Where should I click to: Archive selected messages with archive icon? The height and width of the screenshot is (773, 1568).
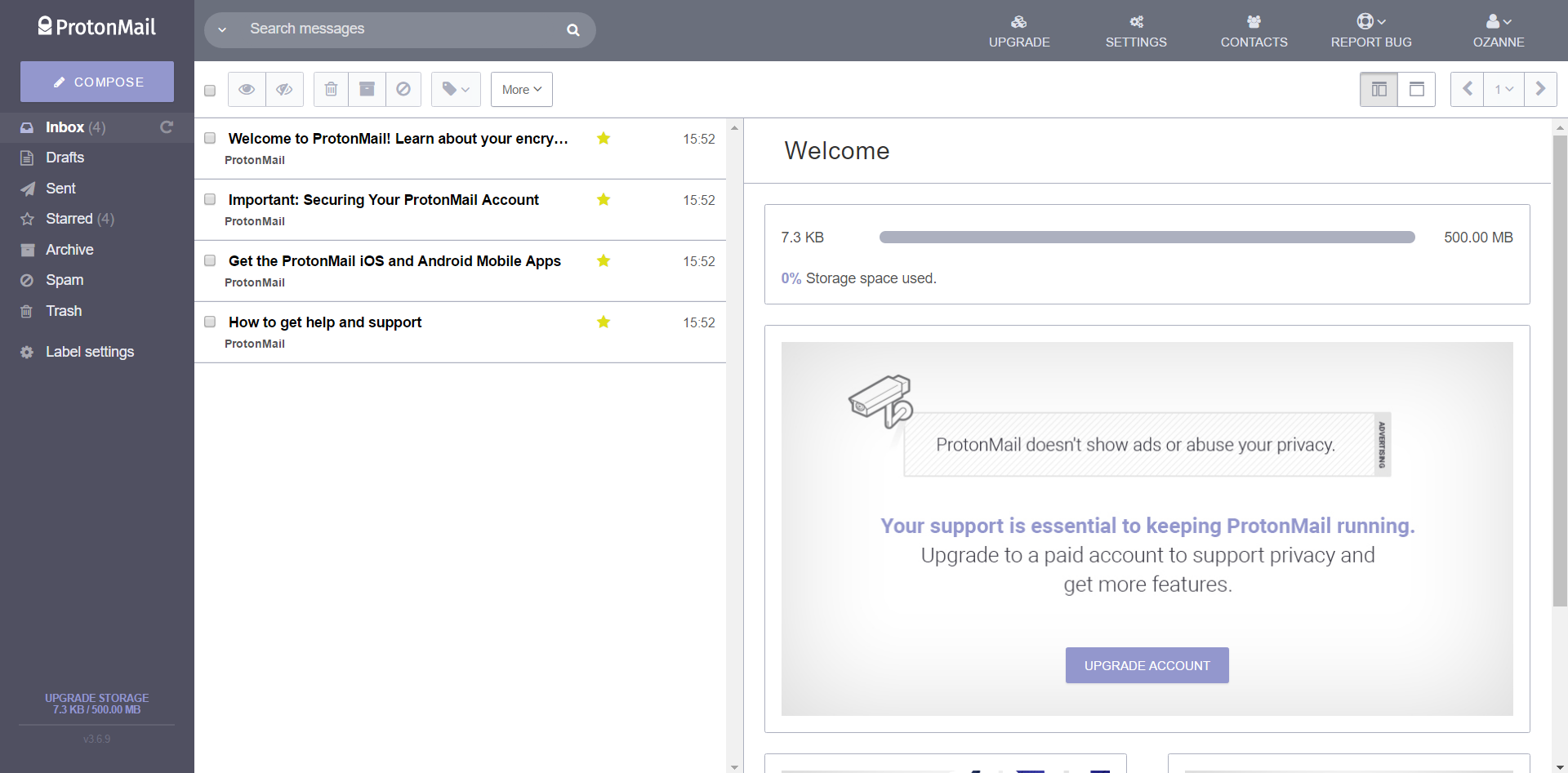pos(366,89)
